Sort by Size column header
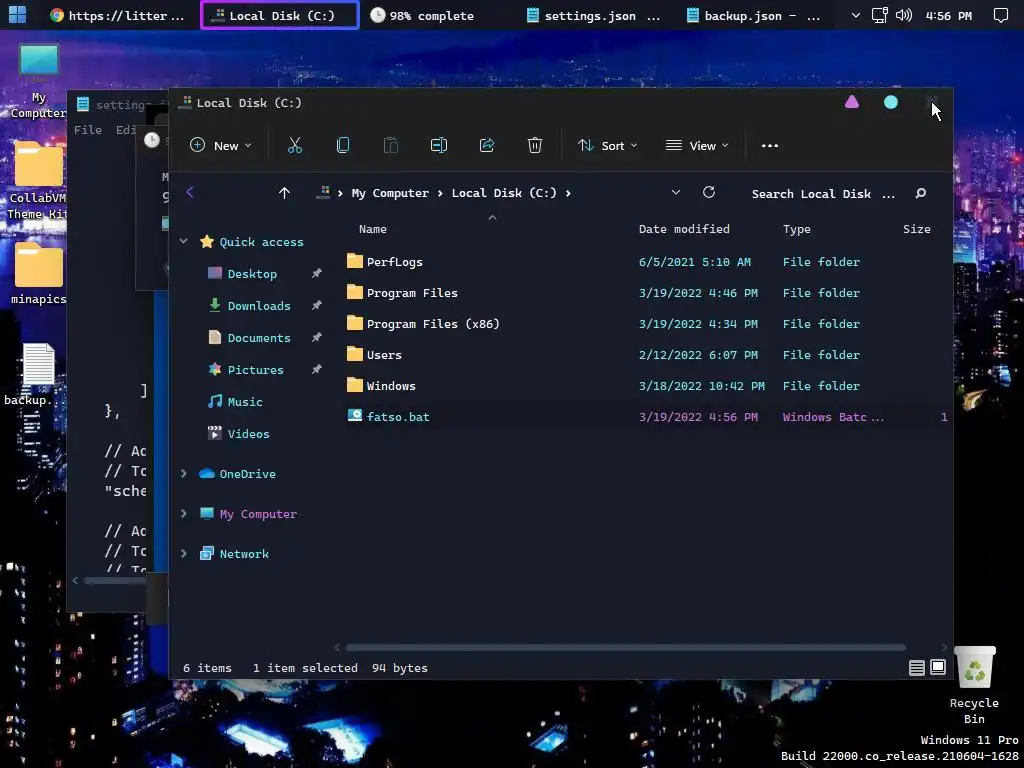Screen dimensions: 1024x768 click(x=917, y=229)
